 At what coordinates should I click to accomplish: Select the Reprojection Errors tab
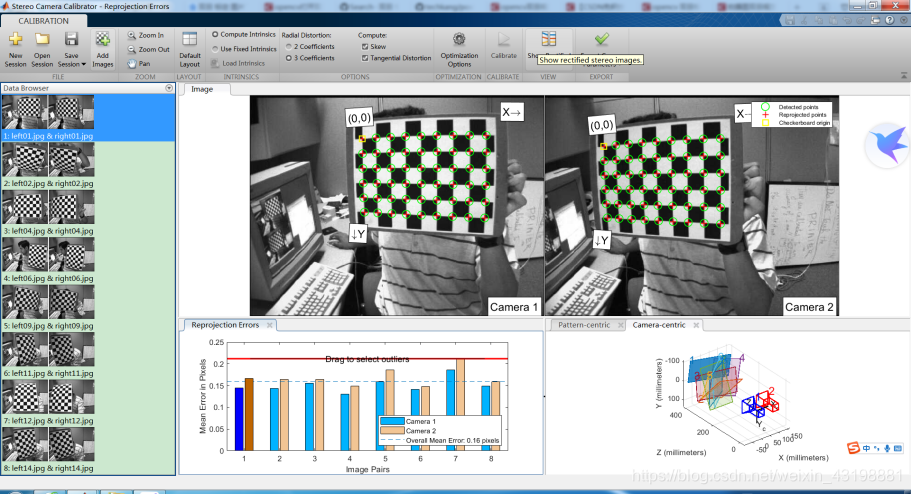(x=225, y=325)
